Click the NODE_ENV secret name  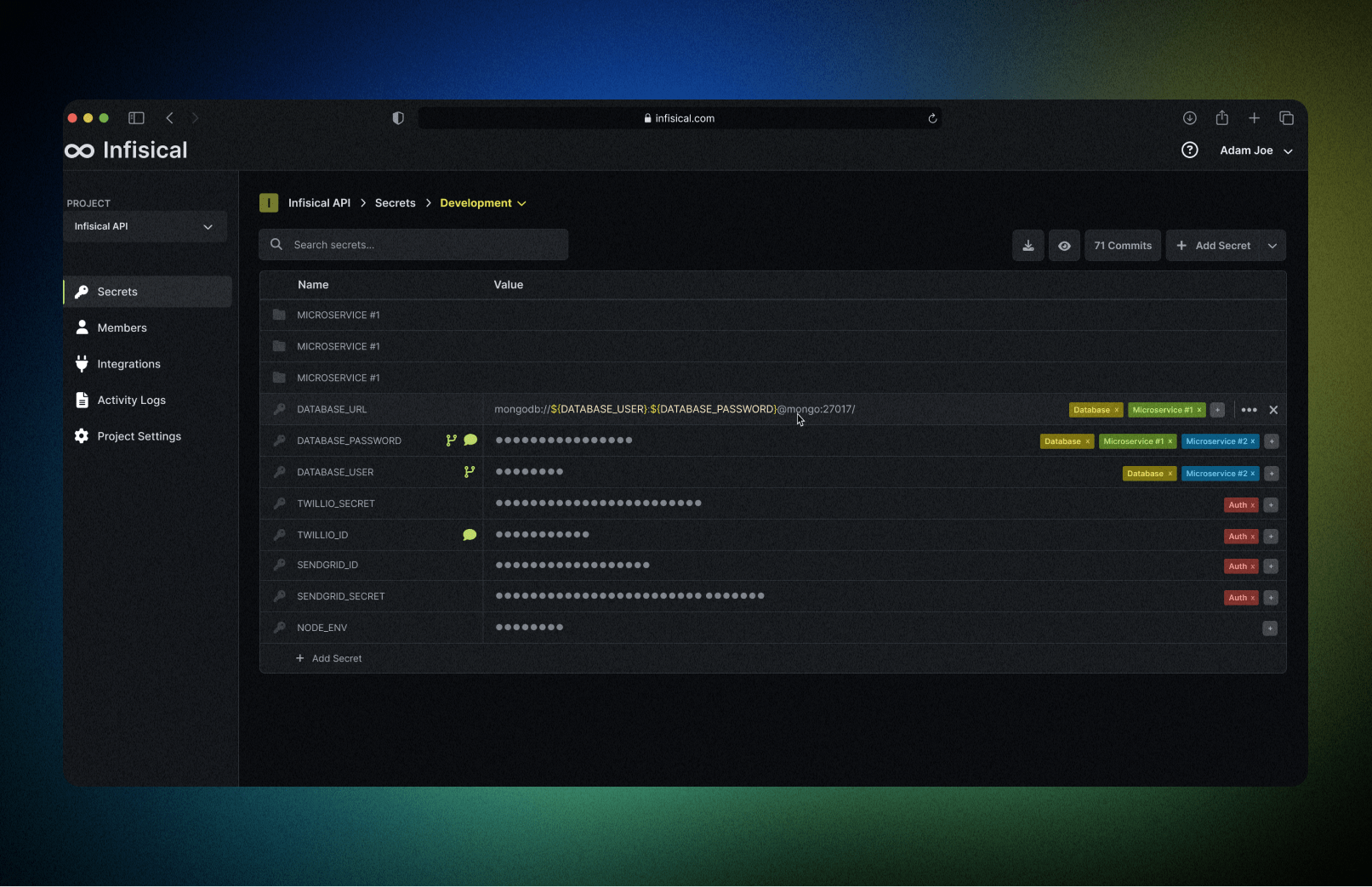pyautogui.click(x=322, y=628)
